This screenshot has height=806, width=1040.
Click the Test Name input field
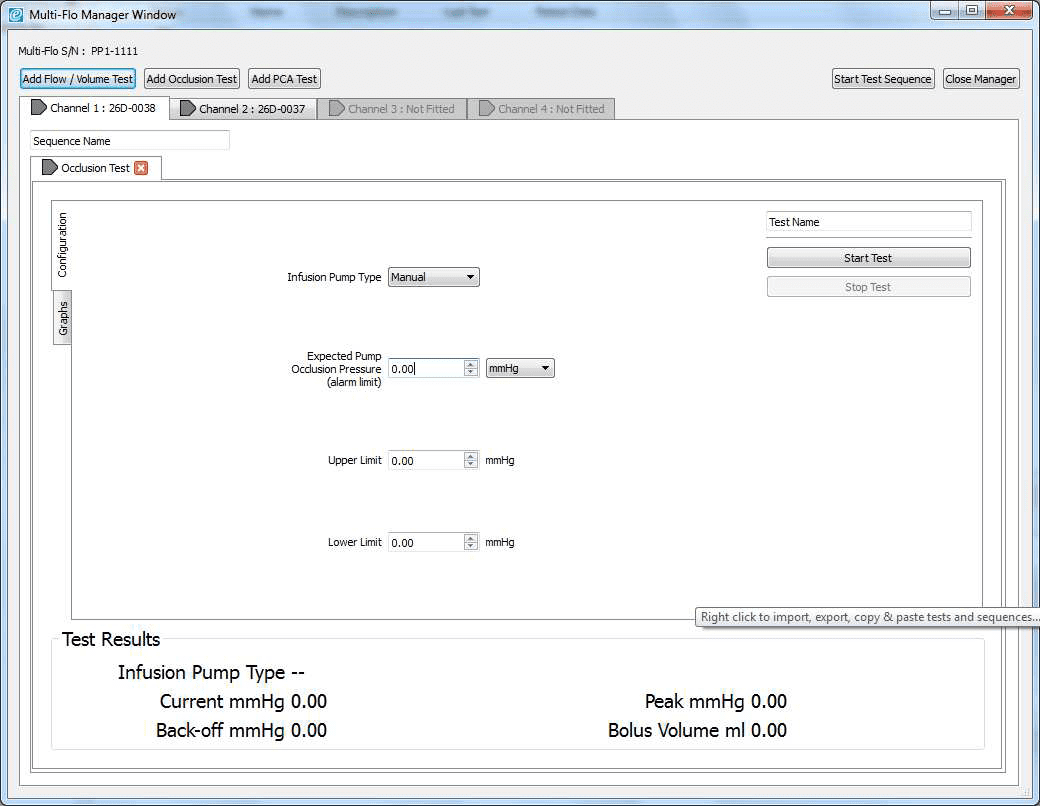[x=868, y=222]
